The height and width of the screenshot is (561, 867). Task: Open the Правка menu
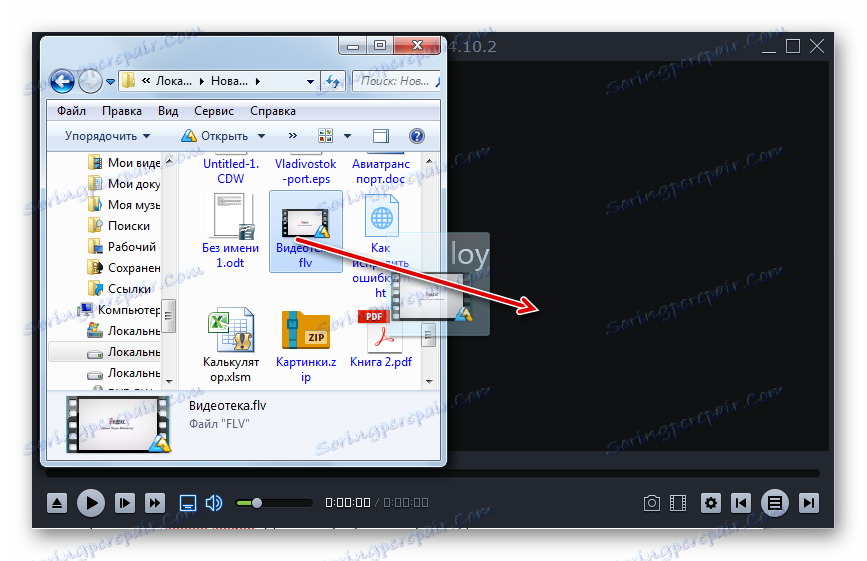tap(122, 111)
